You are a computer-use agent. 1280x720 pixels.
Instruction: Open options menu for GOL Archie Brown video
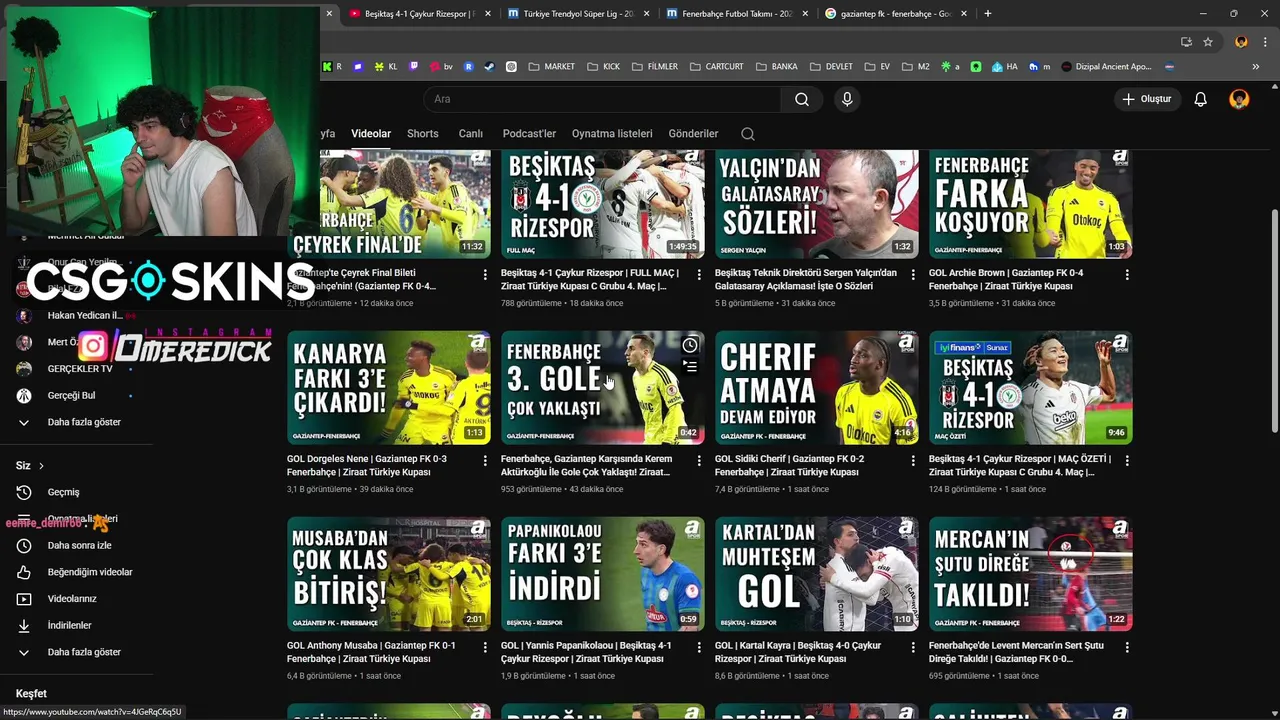[1127, 274]
